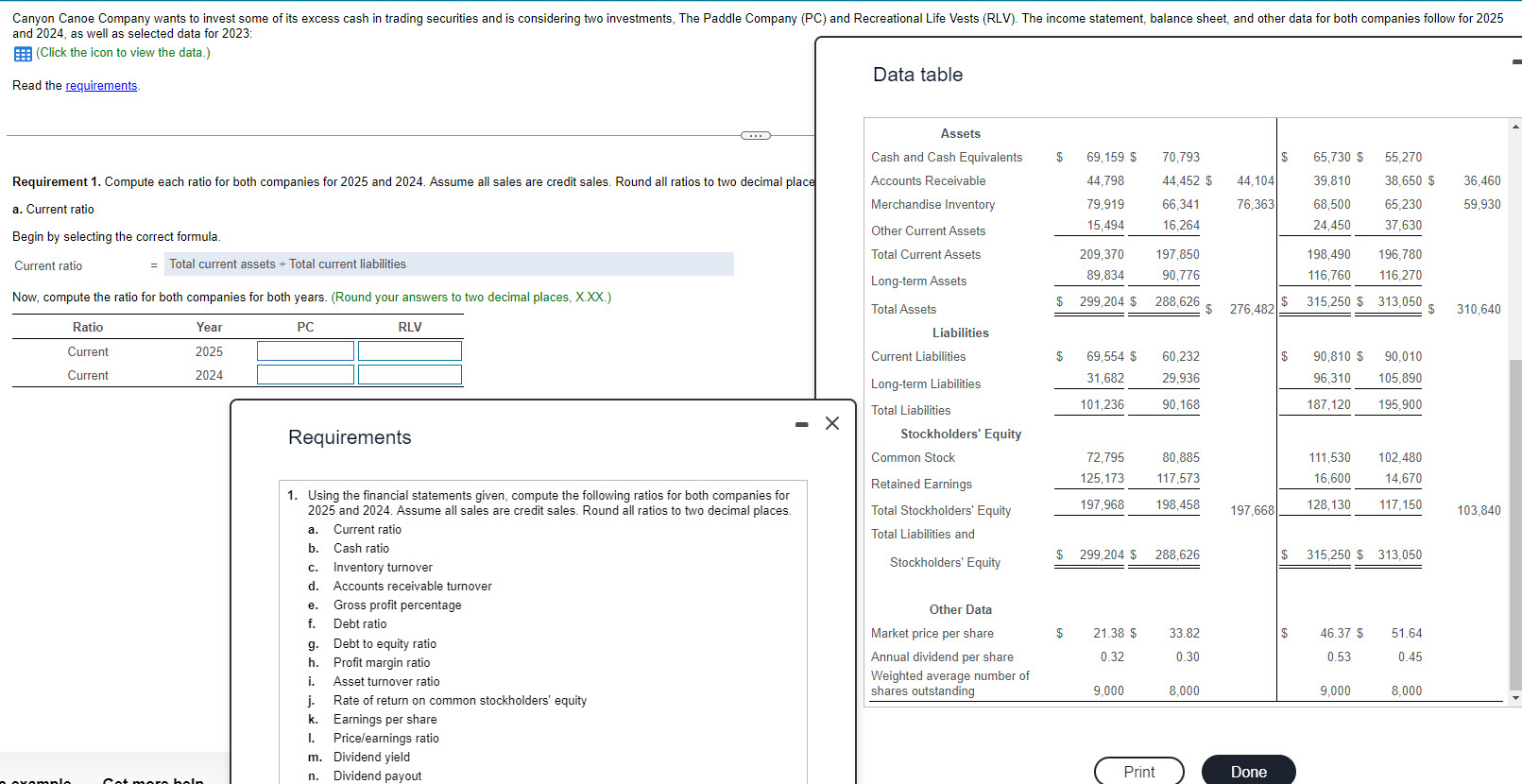Close the Requirements dialog
The image size is (1522, 784).
(x=832, y=423)
